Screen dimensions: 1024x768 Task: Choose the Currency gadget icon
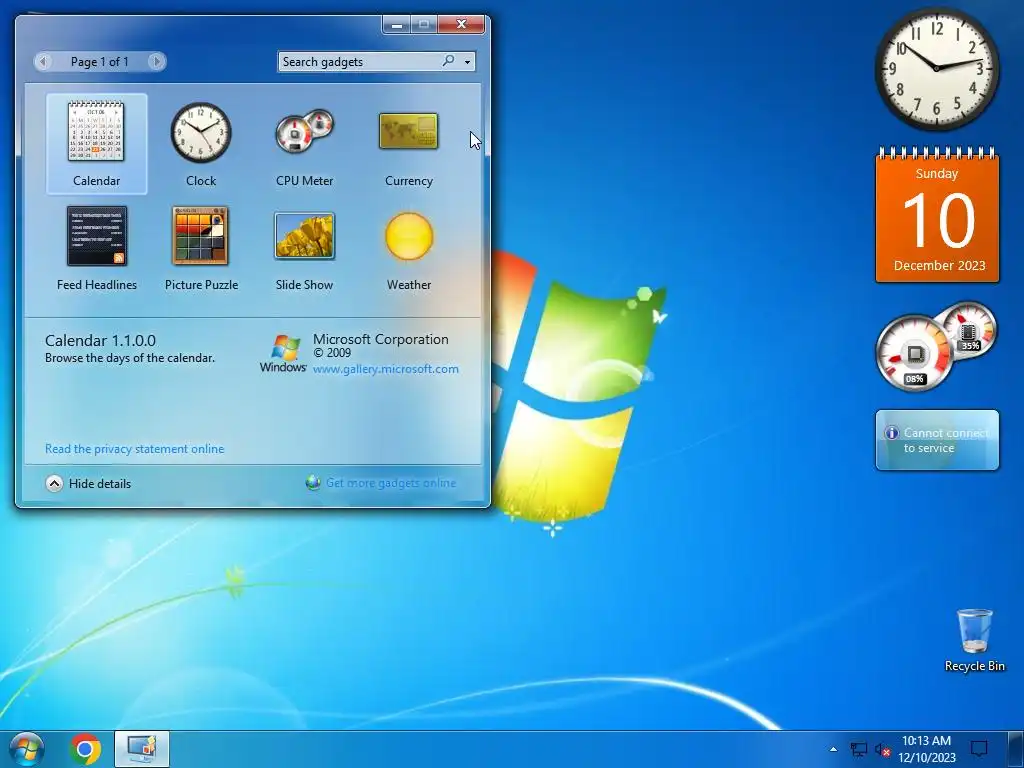pyautogui.click(x=409, y=131)
